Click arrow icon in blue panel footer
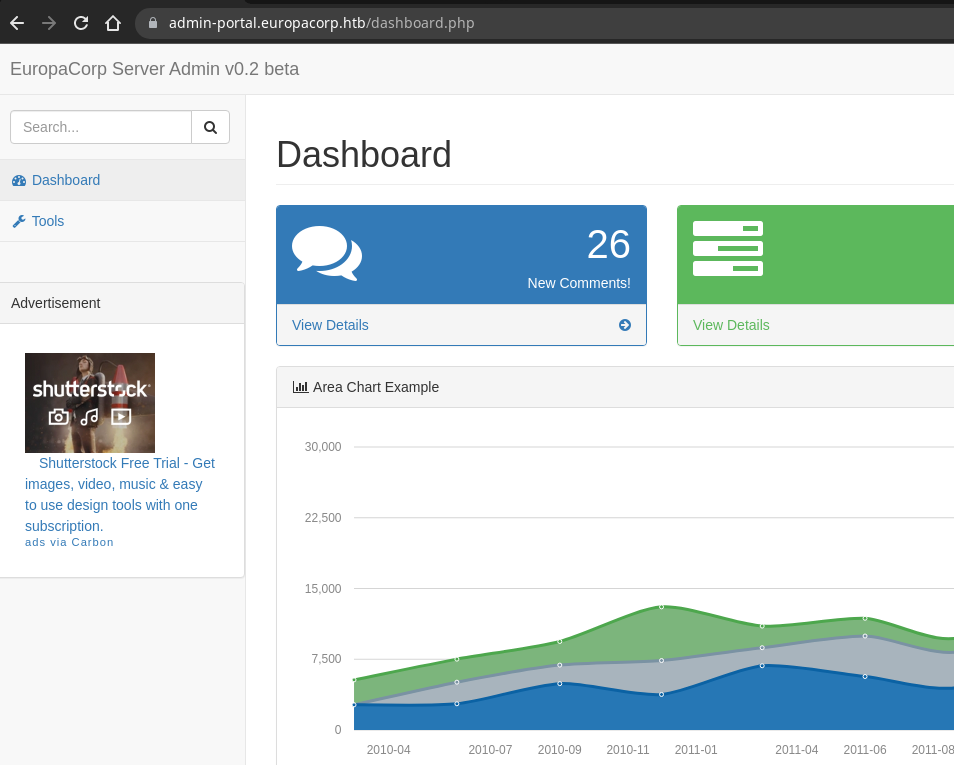This screenshot has width=954, height=765. 625,325
